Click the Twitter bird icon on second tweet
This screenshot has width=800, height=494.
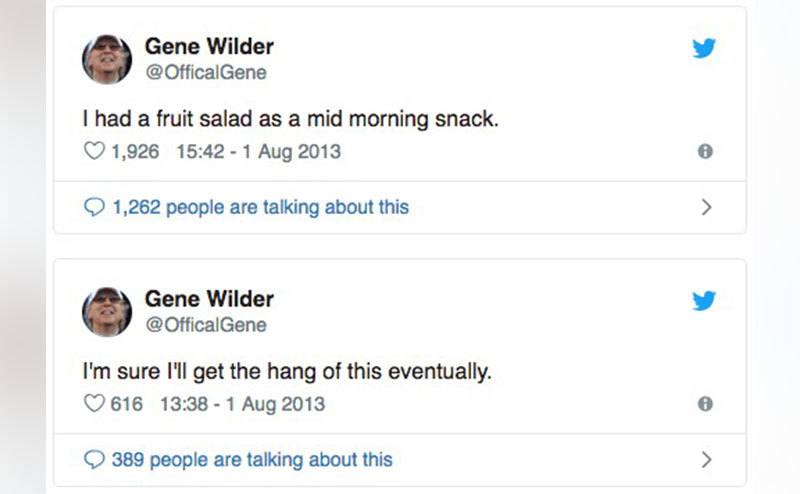704,300
